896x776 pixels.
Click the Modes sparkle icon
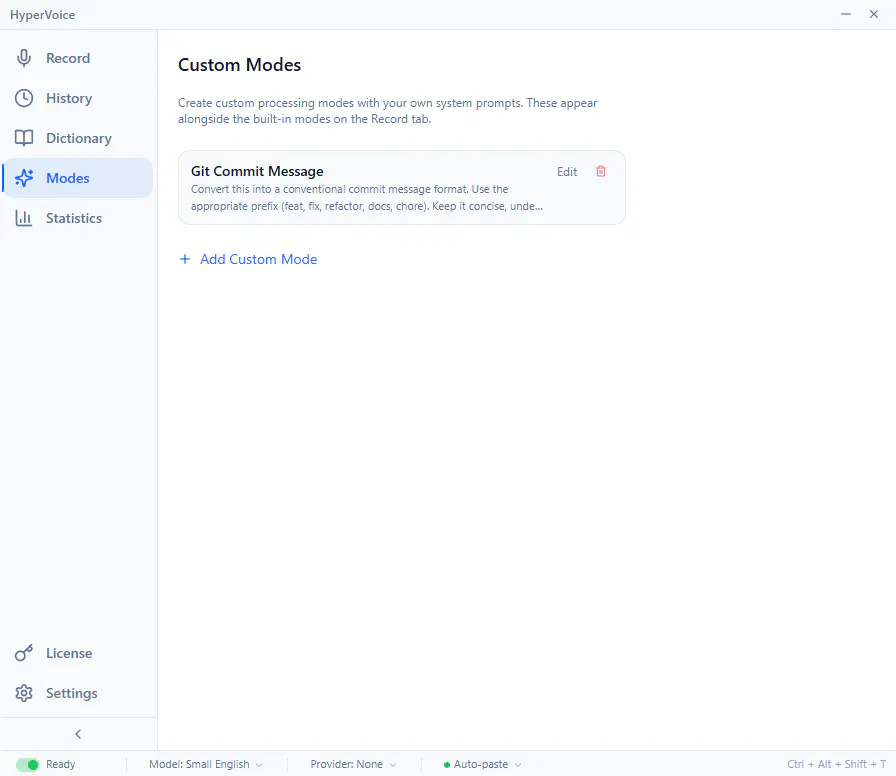pyautogui.click(x=24, y=178)
